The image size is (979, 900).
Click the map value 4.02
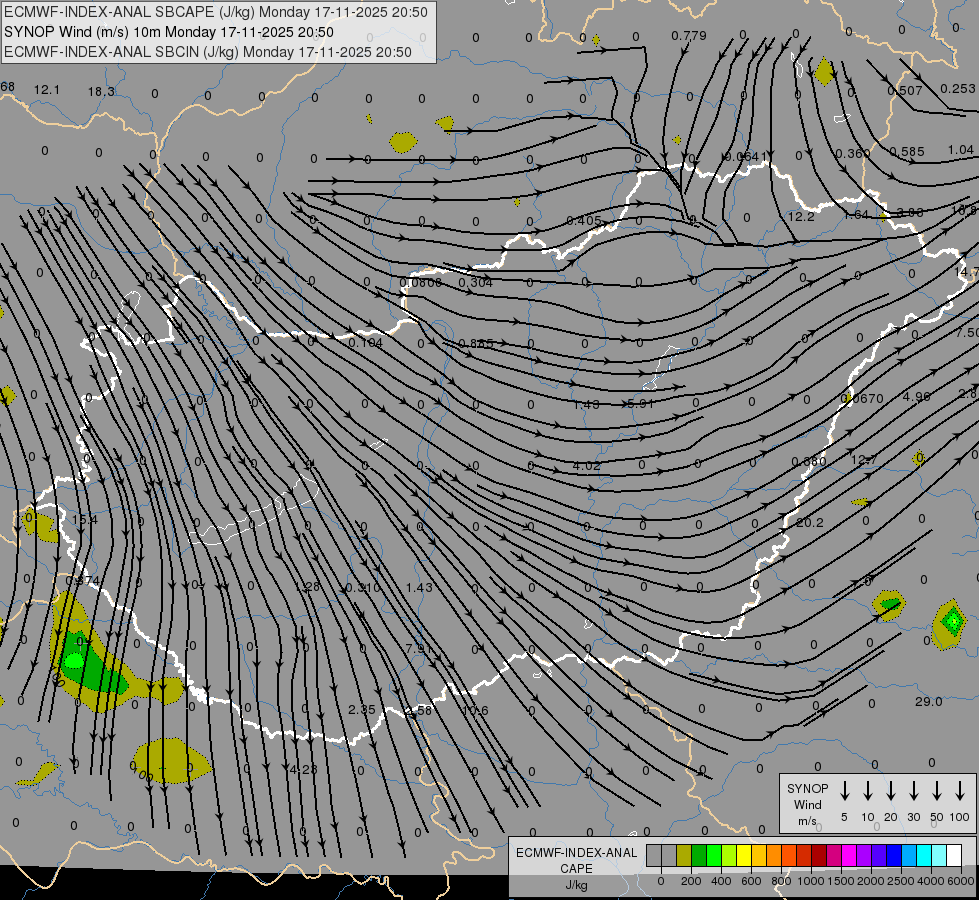coord(586,466)
